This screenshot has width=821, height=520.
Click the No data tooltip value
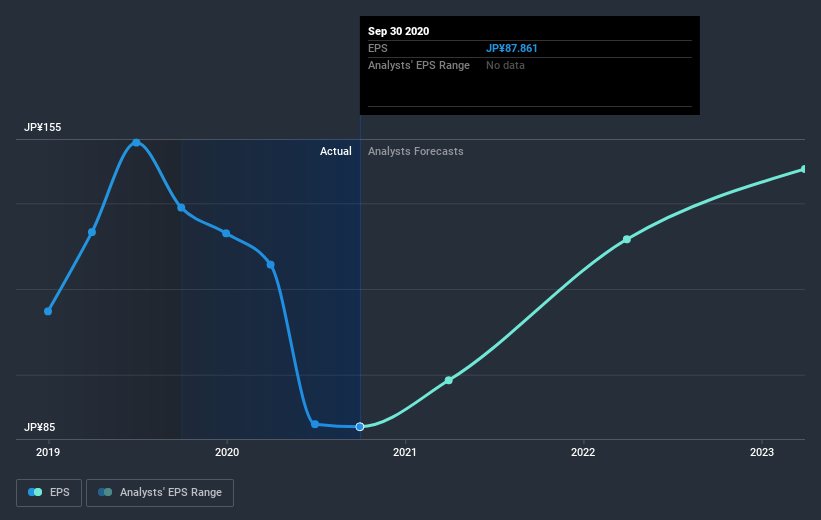click(505, 65)
